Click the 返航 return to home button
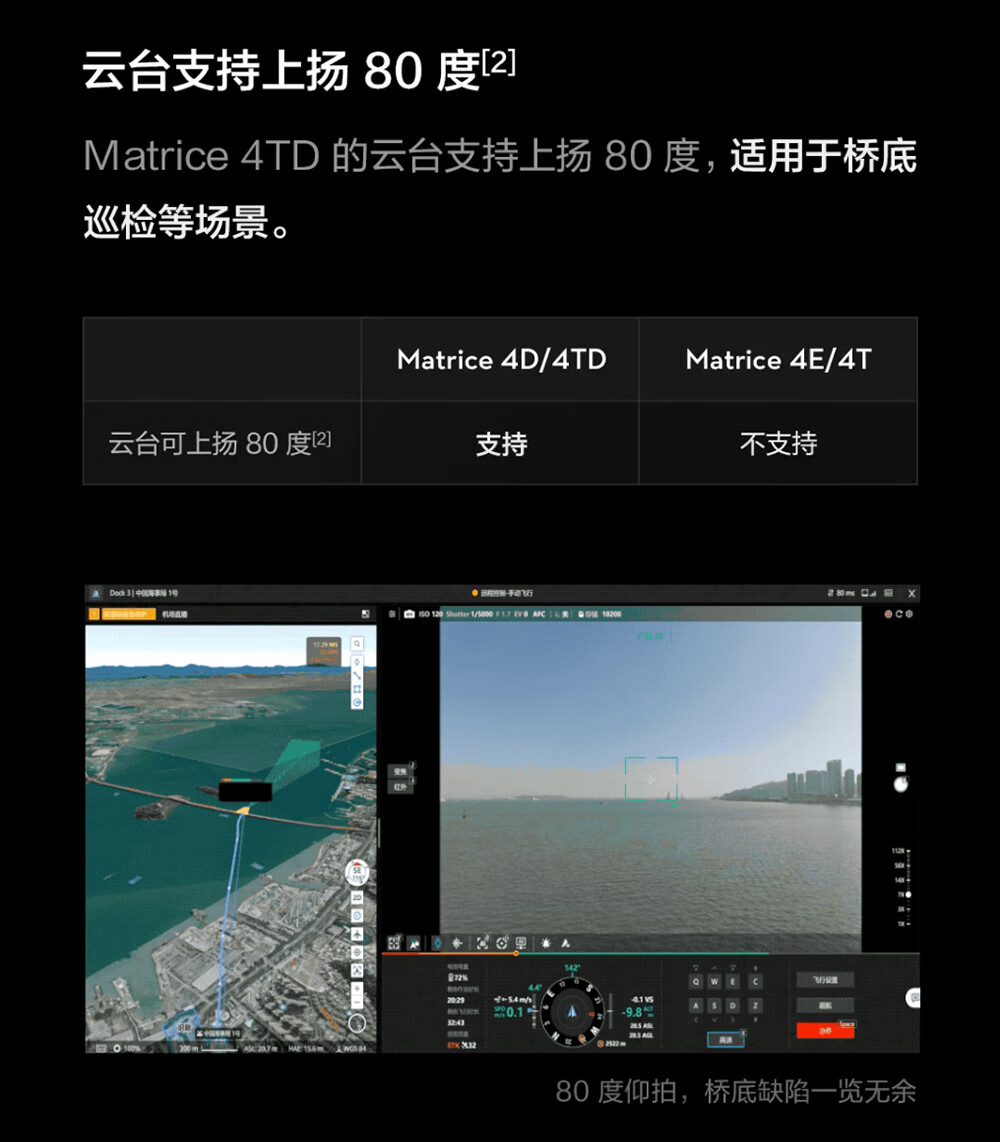 coord(825,1005)
